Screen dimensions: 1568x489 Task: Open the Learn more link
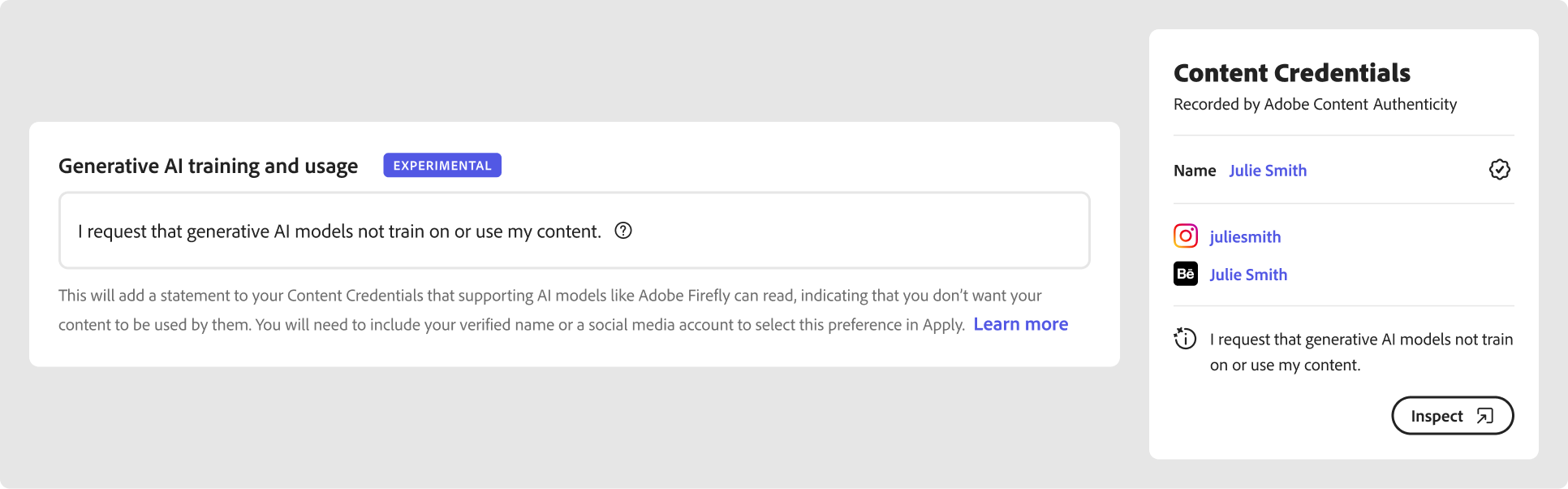[1020, 324]
